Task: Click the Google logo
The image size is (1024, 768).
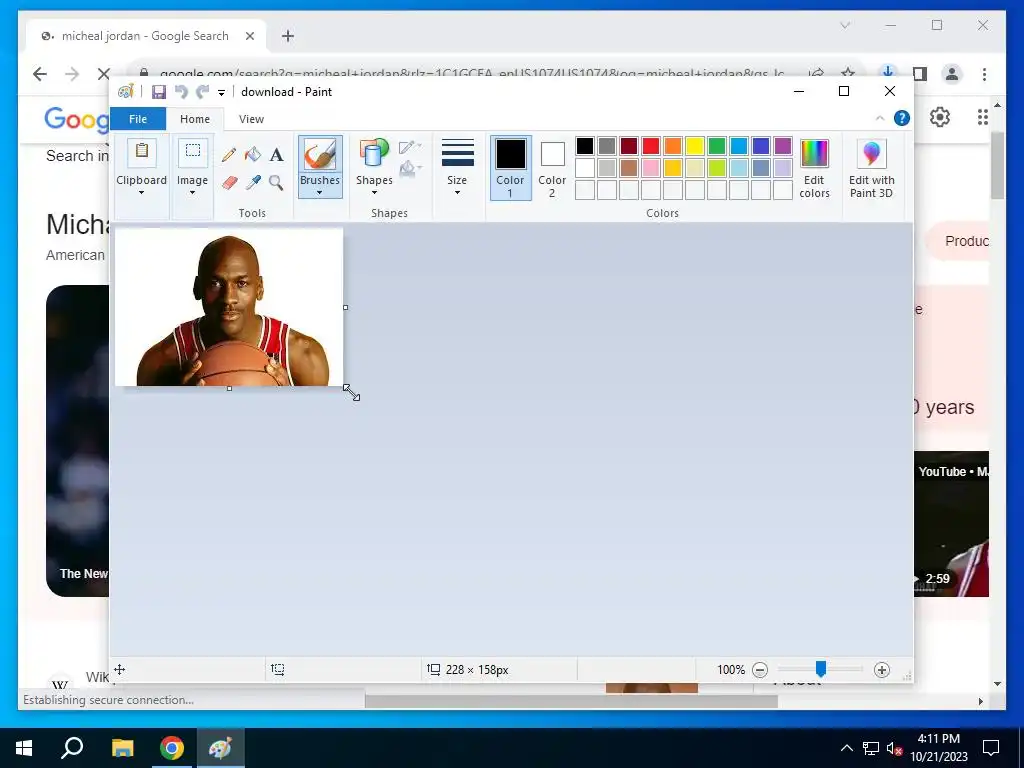Action: (x=76, y=119)
